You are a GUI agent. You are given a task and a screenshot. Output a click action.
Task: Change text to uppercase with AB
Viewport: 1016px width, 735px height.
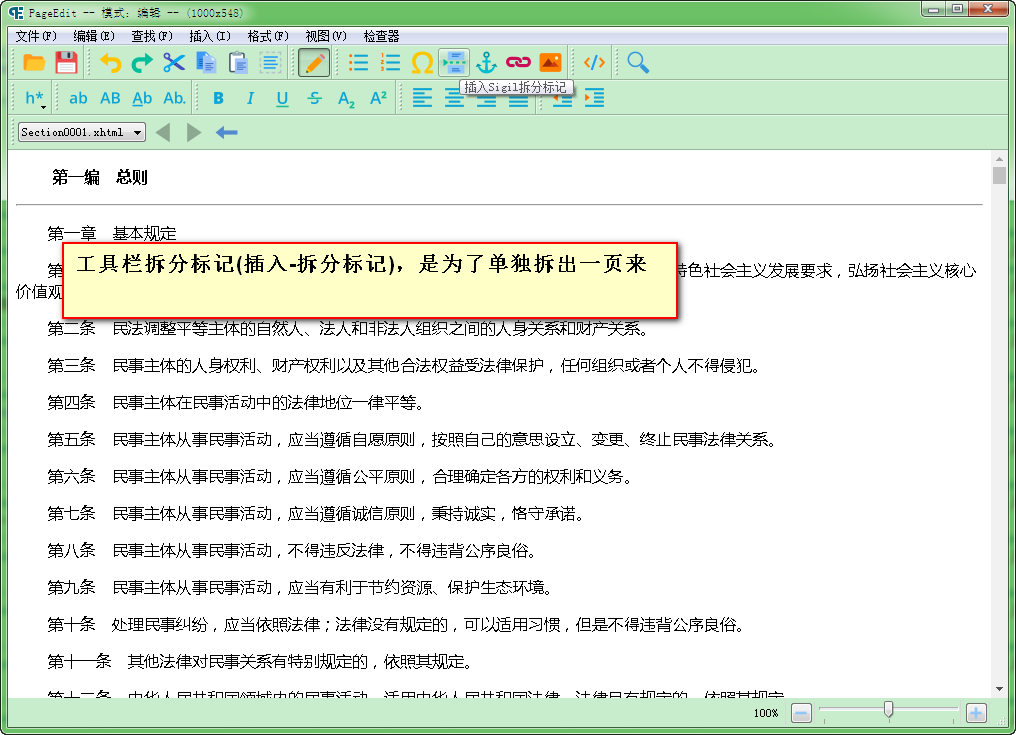click(x=110, y=99)
